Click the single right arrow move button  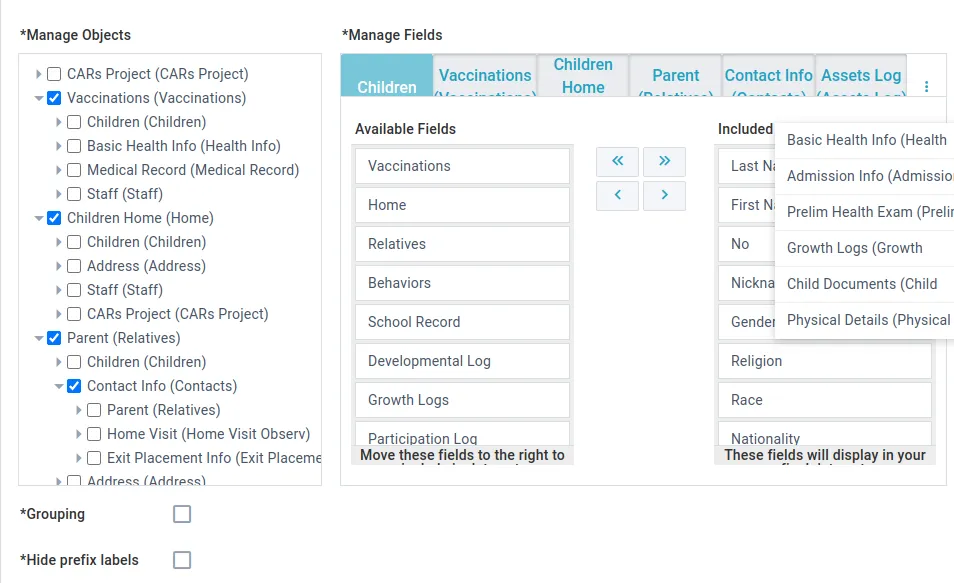point(664,195)
